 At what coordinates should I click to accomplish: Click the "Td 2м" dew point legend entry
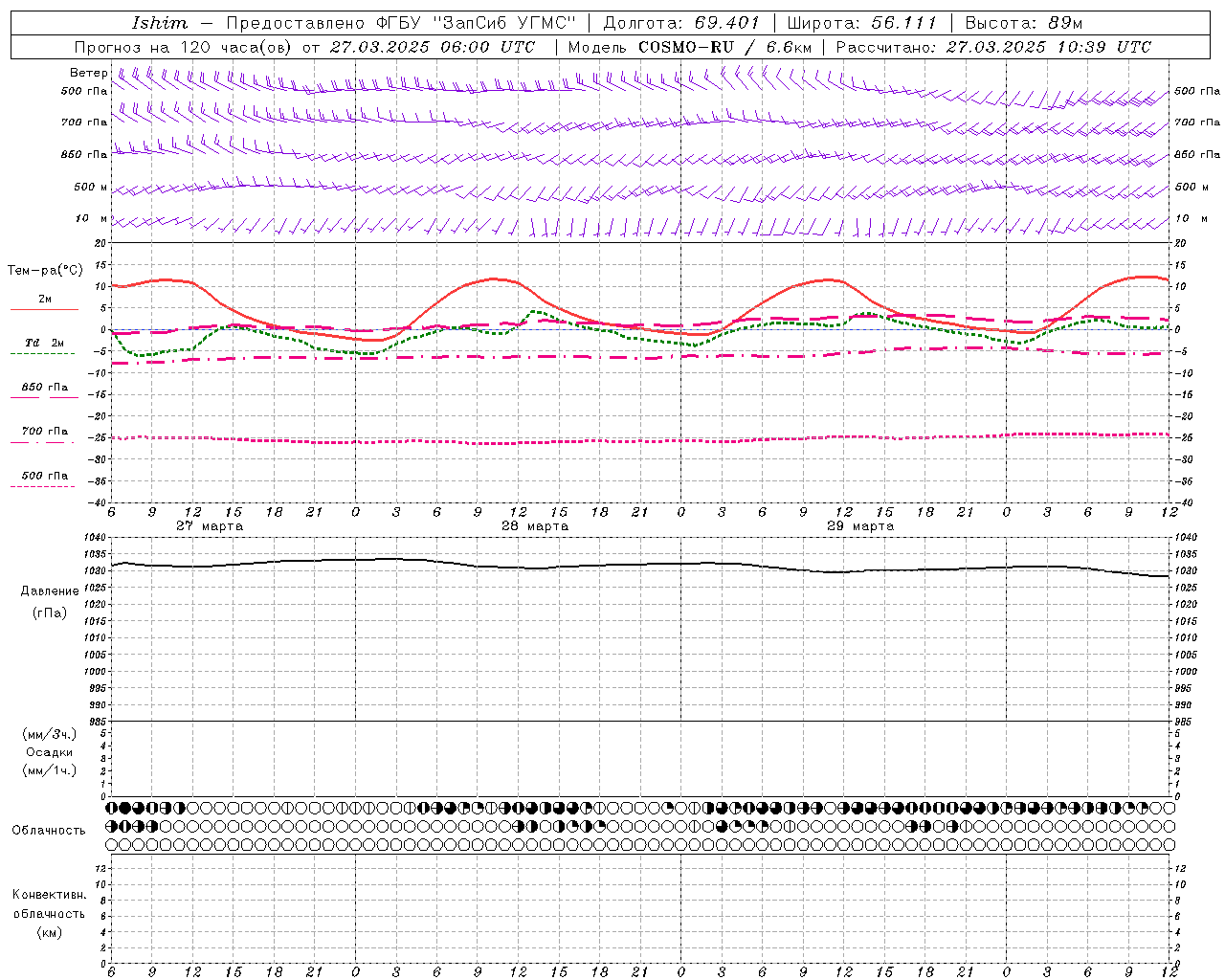click(45, 342)
